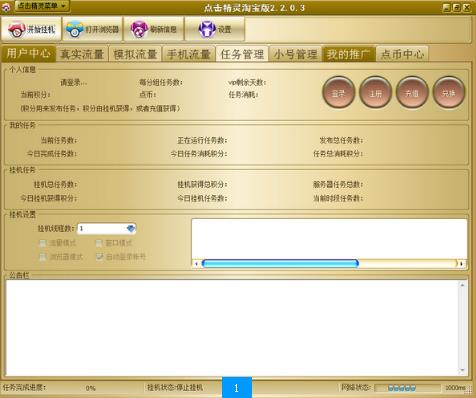
Task: Click the vip剩余天数 label
Action: tap(247, 82)
